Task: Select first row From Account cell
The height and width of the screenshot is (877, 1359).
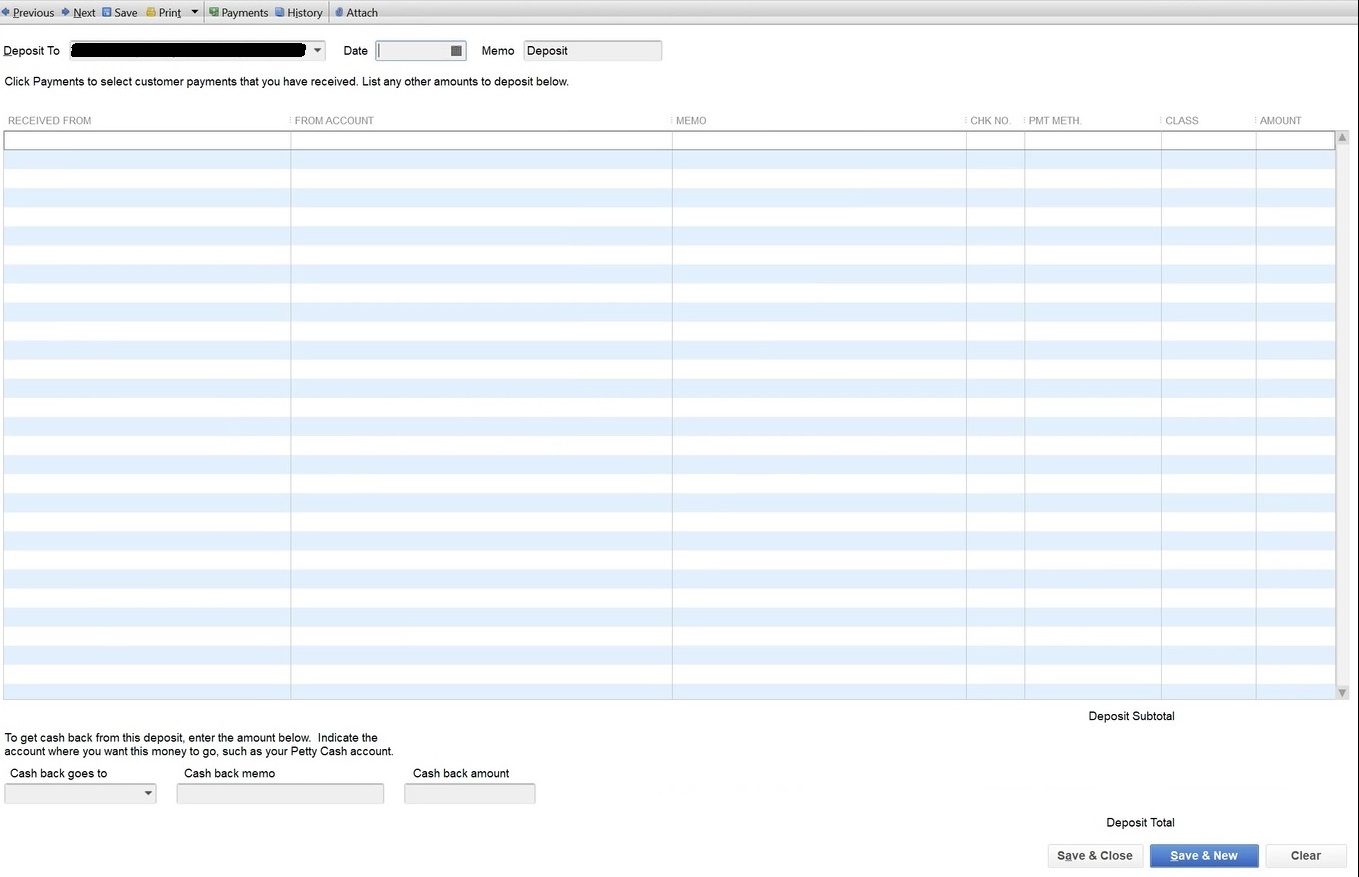Action: [481, 141]
